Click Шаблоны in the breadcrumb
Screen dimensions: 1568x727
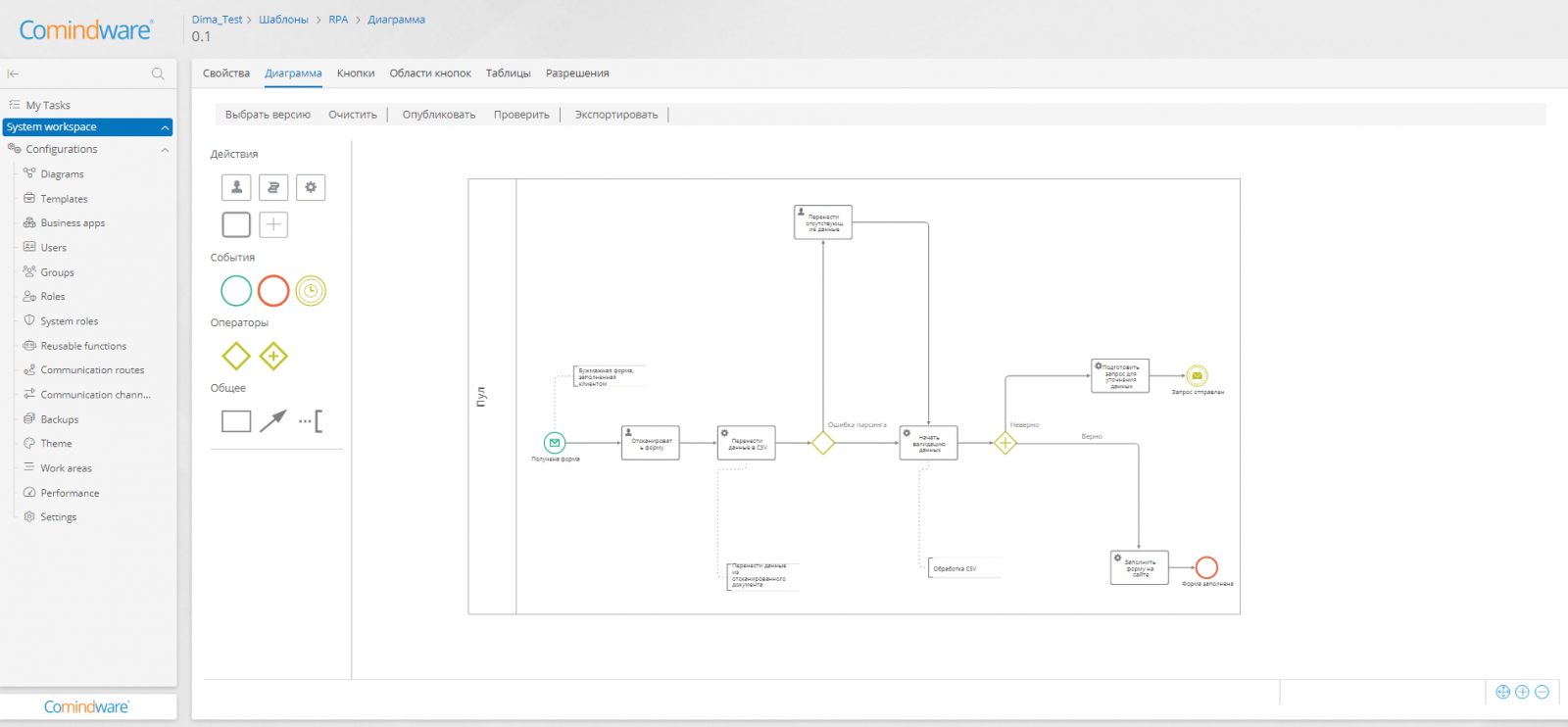283,20
